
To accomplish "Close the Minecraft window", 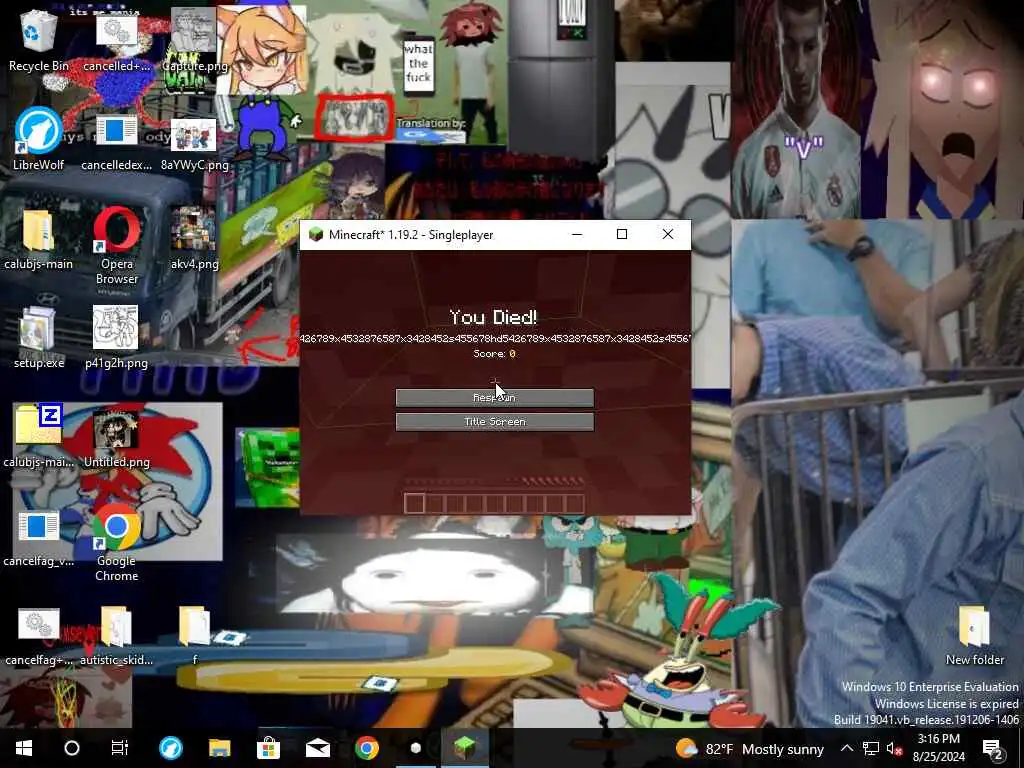I will pos(667,234).
